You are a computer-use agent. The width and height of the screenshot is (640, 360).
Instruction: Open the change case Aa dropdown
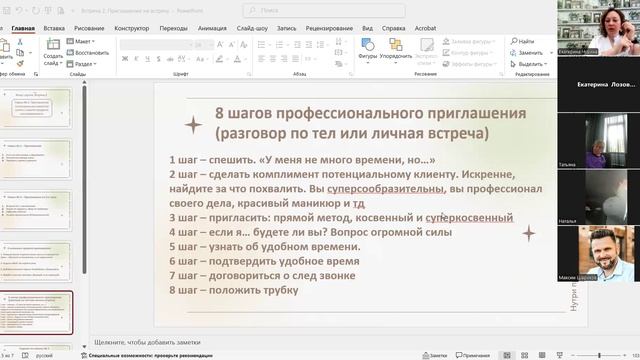[x=202, y=59]
